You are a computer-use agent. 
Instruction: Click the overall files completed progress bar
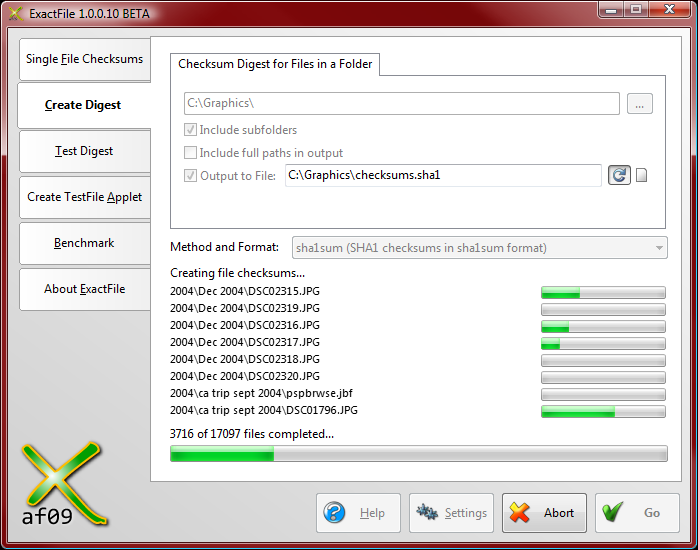(x=418, y=453)
